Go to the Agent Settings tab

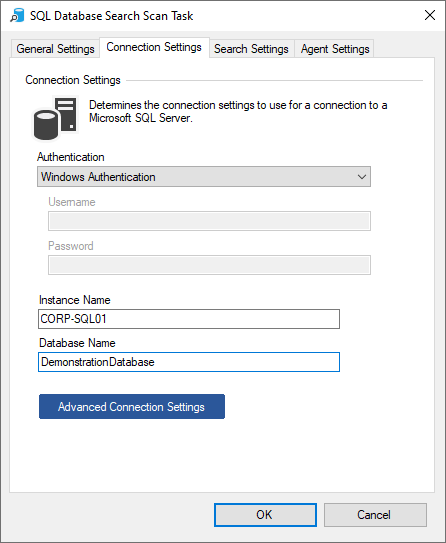click(335, 49)
